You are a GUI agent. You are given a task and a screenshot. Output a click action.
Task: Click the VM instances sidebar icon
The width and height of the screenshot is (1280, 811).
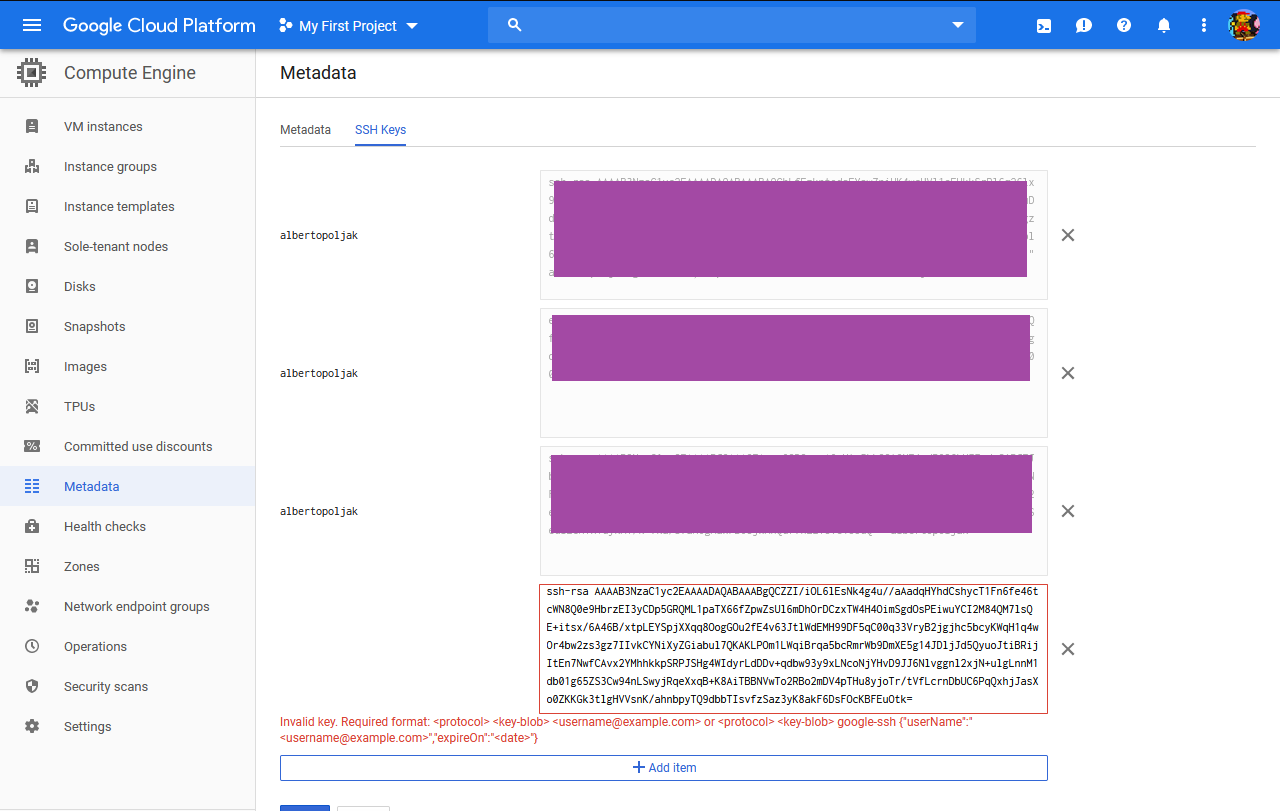(x=32, y=127)
